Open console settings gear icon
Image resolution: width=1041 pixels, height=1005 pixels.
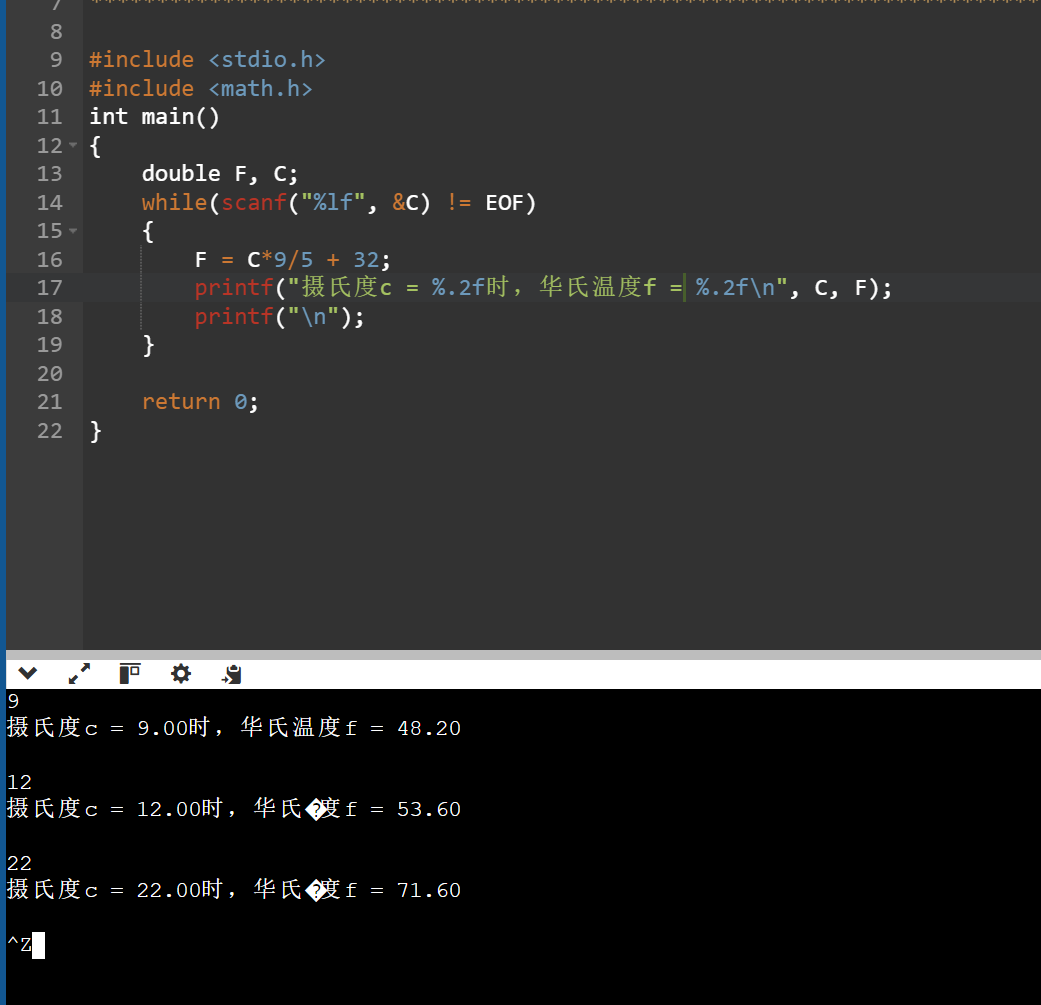pyautogui.click(x=181, y=674)
